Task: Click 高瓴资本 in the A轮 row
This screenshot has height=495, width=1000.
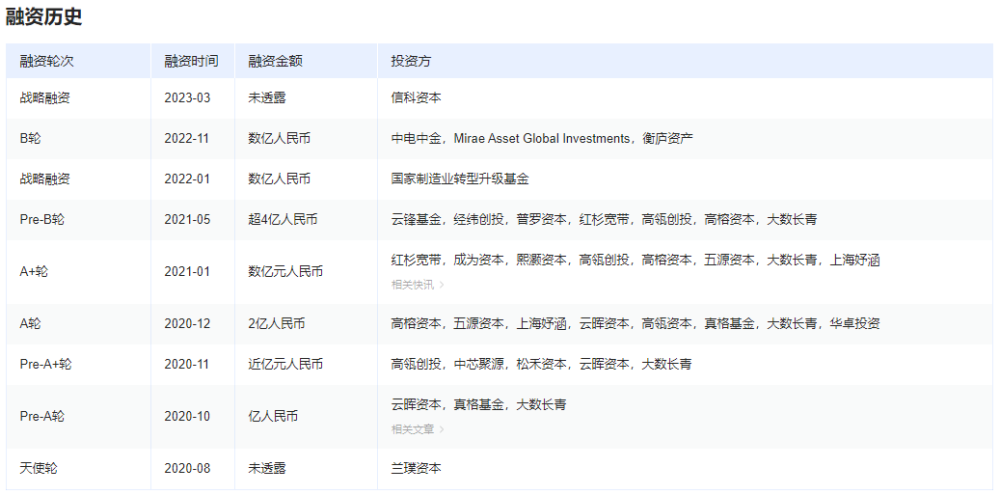Action: pos(666,323)
